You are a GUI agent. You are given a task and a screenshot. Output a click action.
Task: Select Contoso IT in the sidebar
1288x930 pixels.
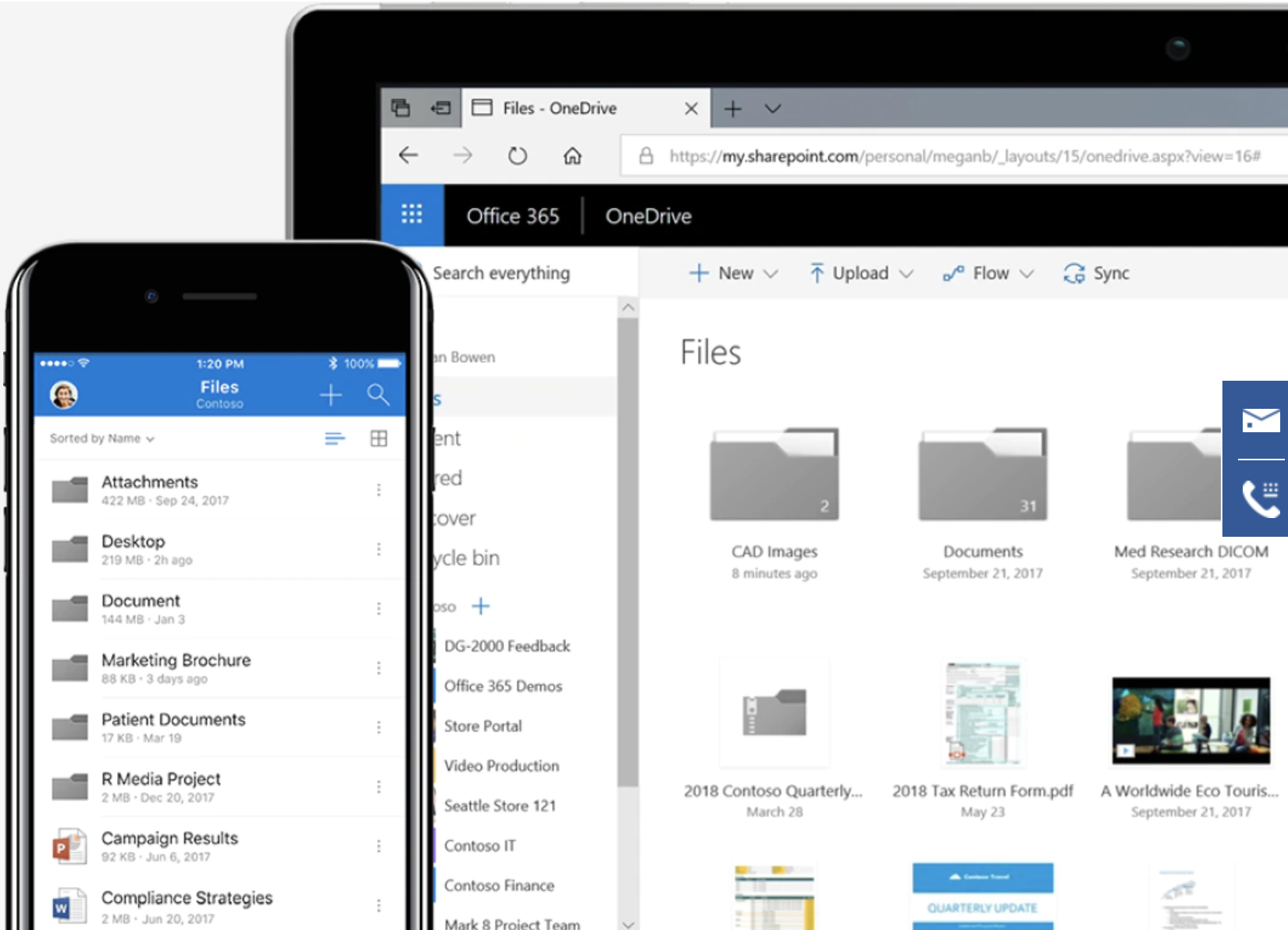pos(479,846)
